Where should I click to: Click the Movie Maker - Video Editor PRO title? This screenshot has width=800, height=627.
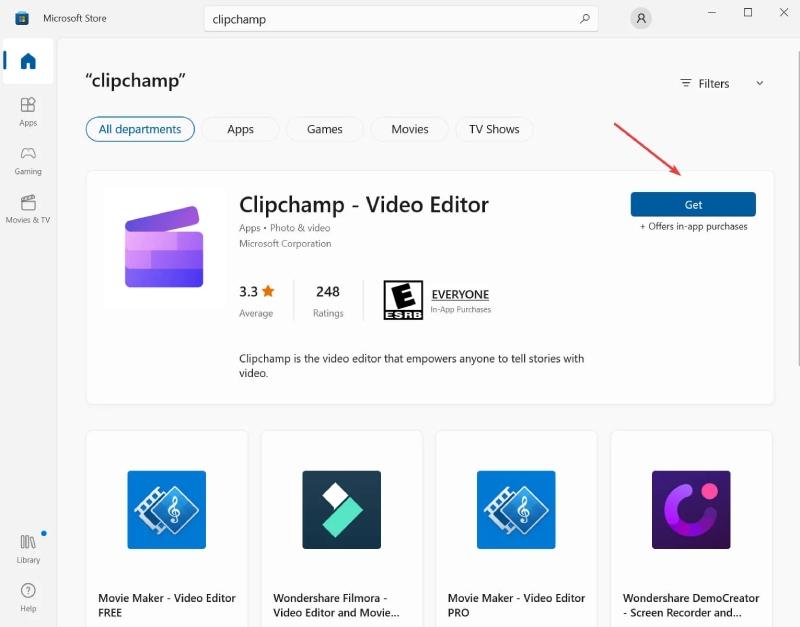tap(516, 605)
